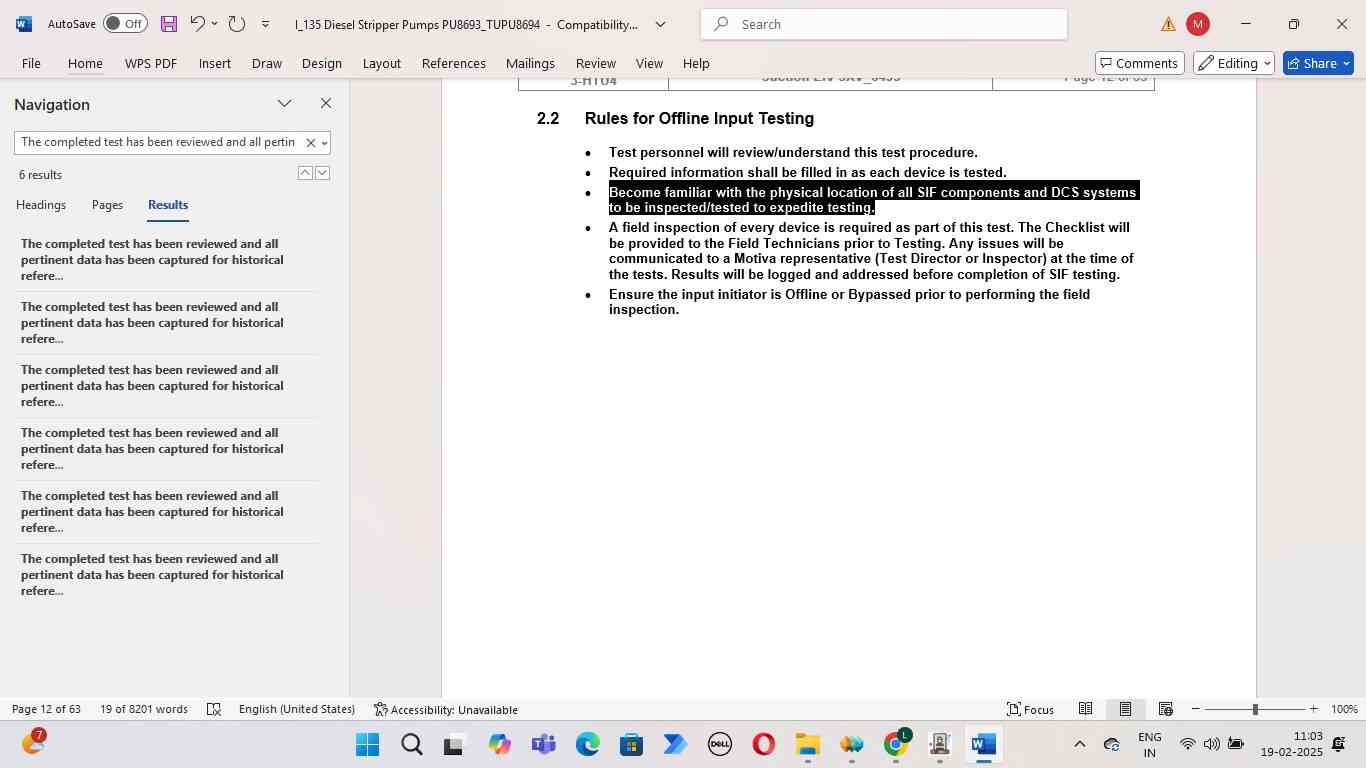Go to next search result arrow

click(x=322, y=173)
